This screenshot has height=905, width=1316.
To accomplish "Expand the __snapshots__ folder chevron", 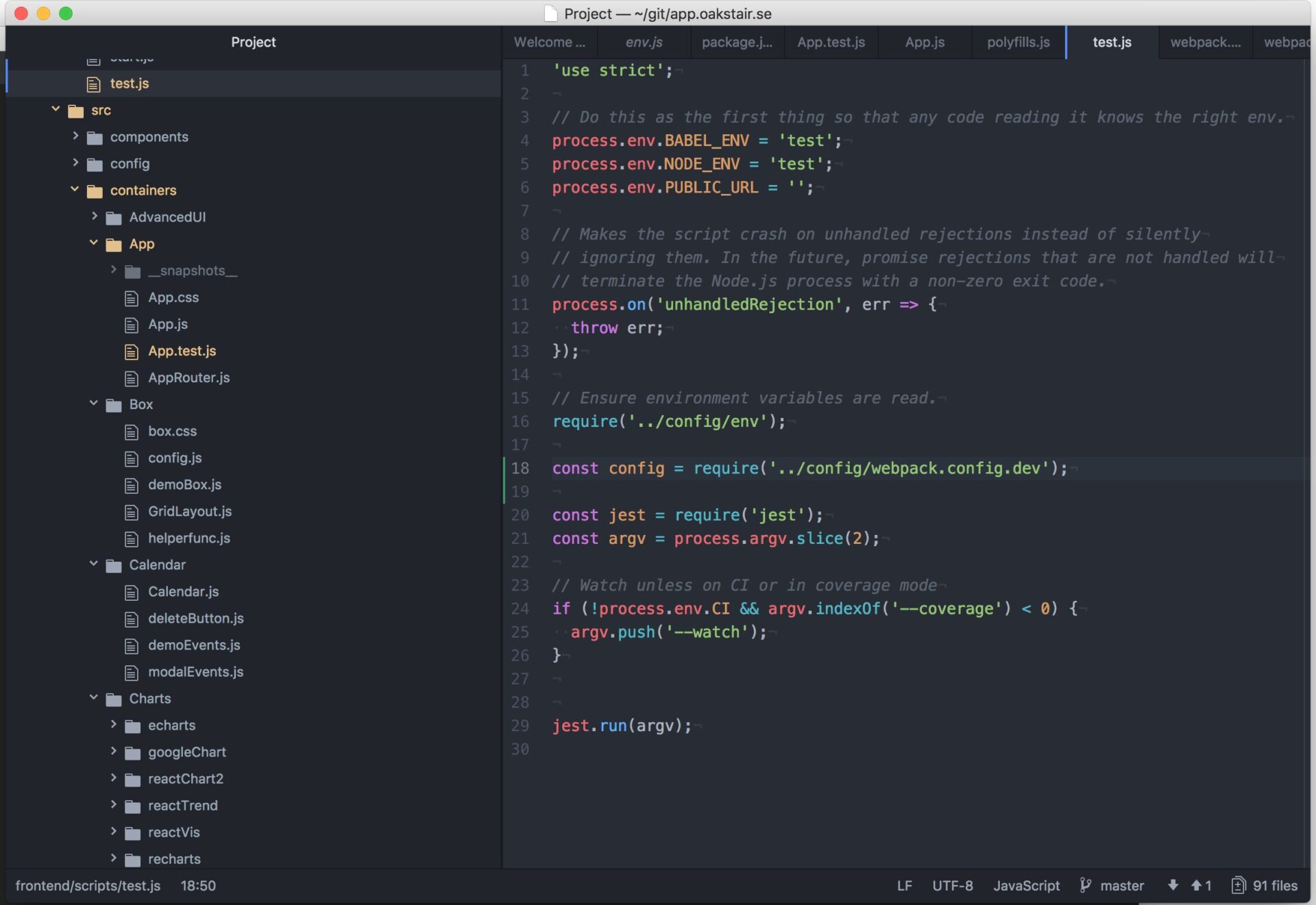I will click(x=114, y=270).
